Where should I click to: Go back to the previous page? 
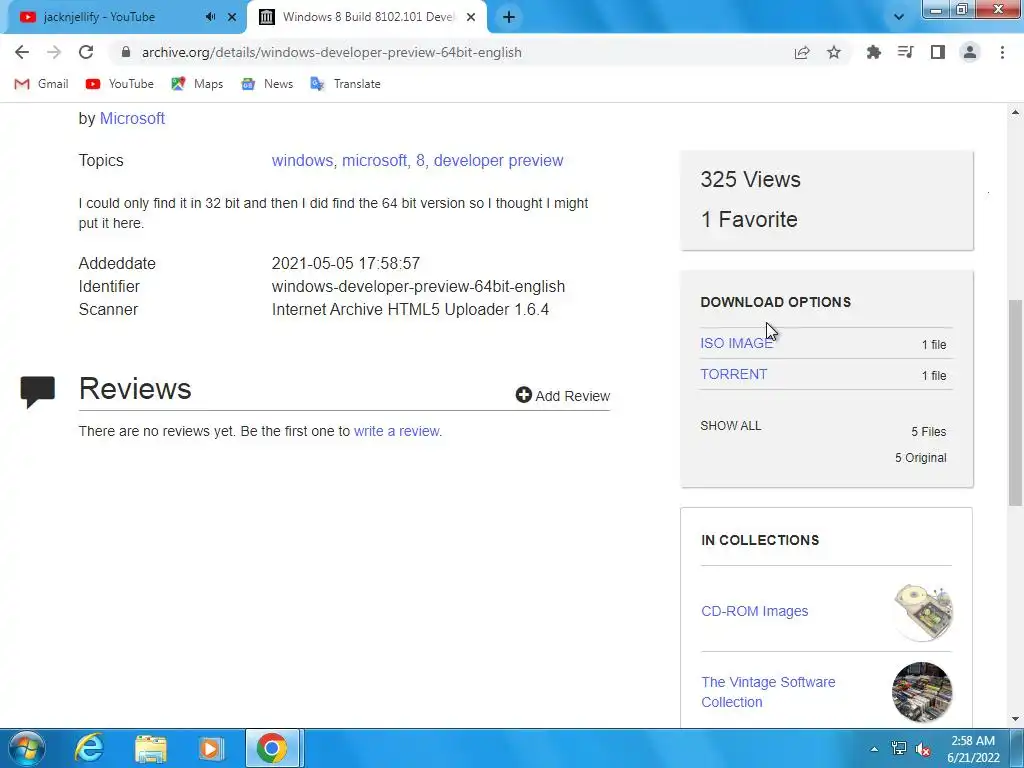click(x=22, y=52)
